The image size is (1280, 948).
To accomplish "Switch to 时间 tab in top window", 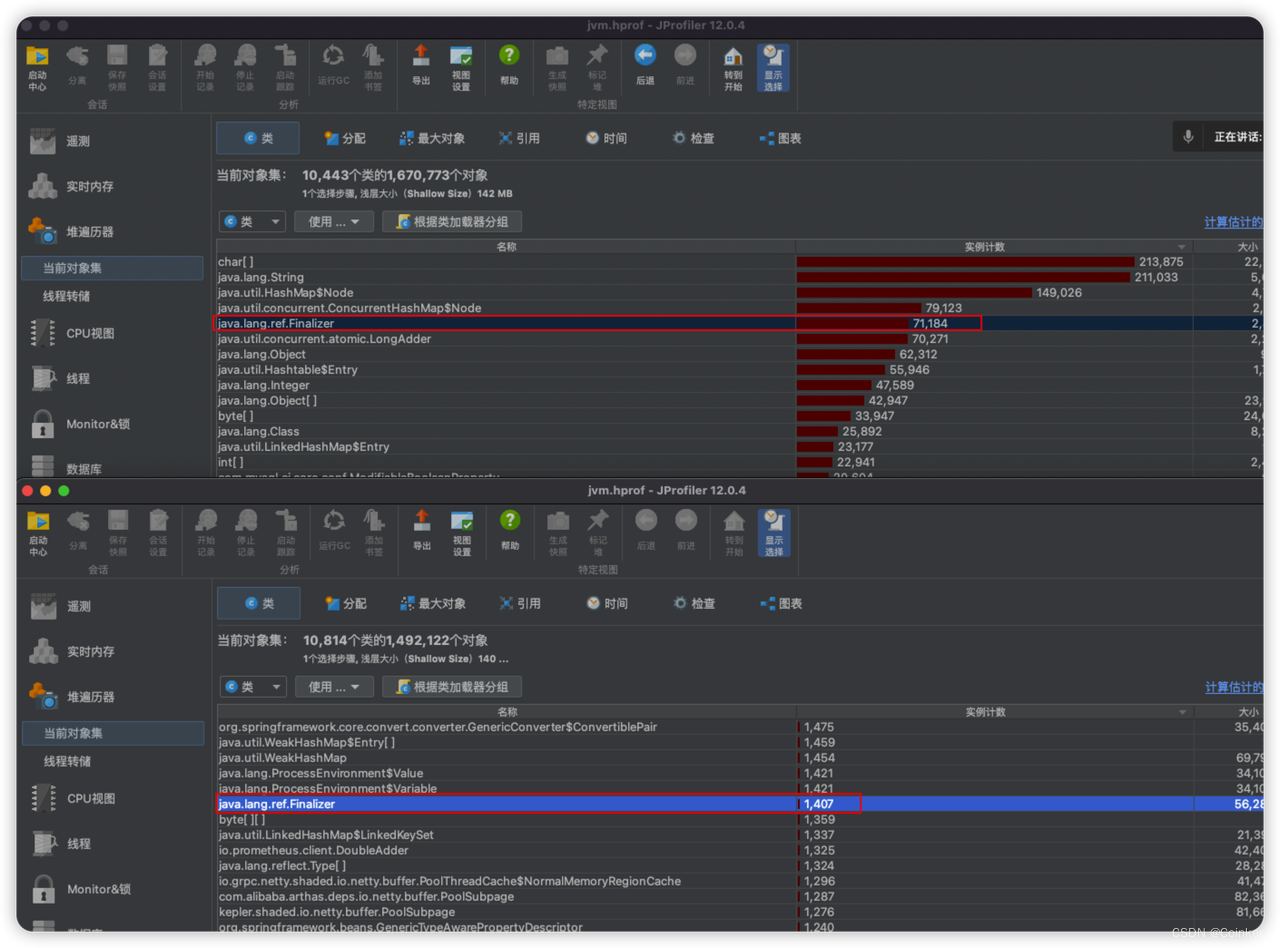I will click(x=607, y=138).
